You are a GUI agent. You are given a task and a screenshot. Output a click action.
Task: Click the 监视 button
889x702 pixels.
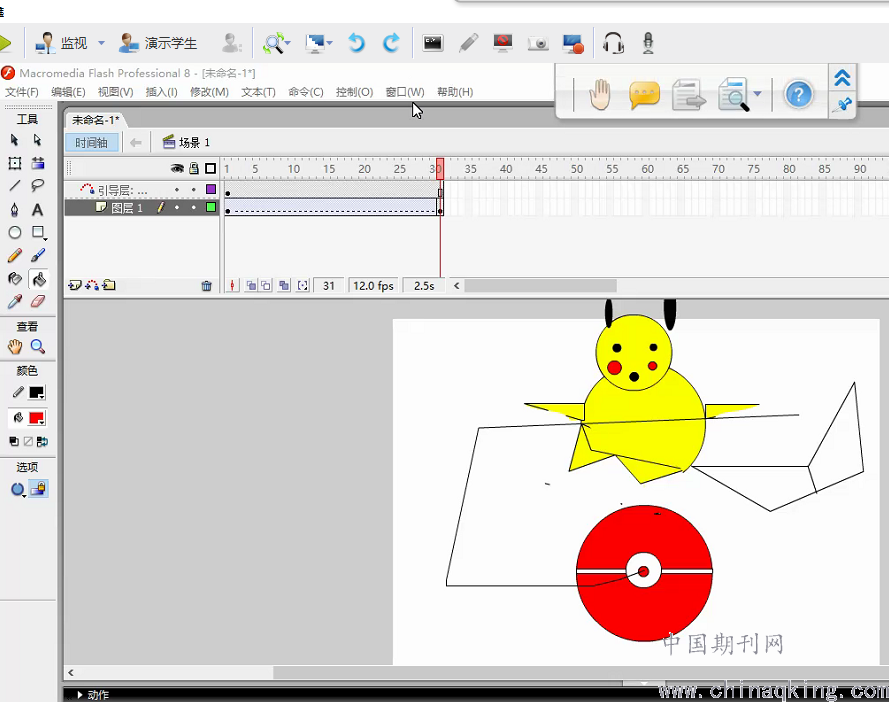coord(62,43)
